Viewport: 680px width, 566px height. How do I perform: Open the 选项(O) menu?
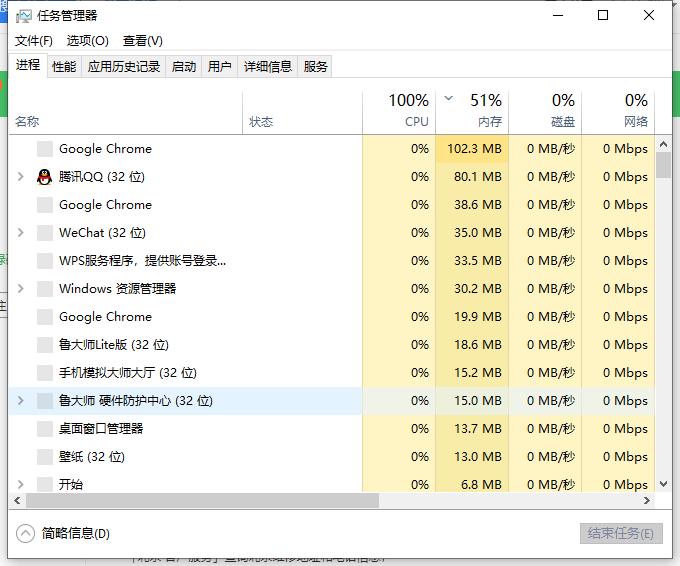[x=88, y=41]
